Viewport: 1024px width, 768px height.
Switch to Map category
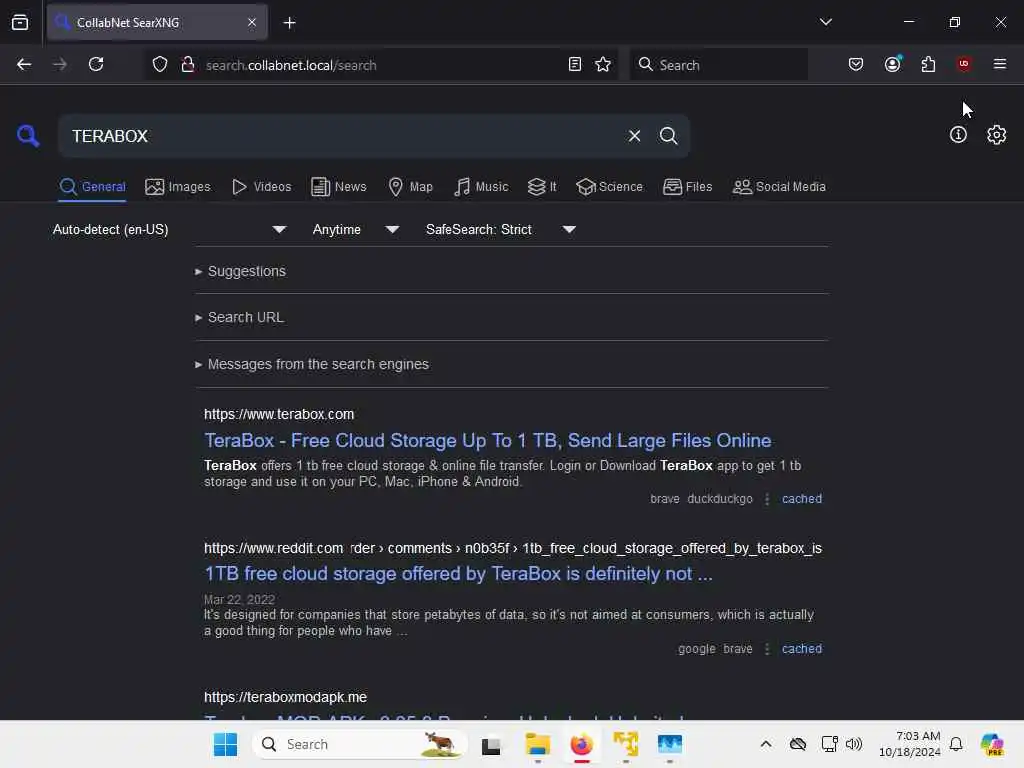[410, 187]
